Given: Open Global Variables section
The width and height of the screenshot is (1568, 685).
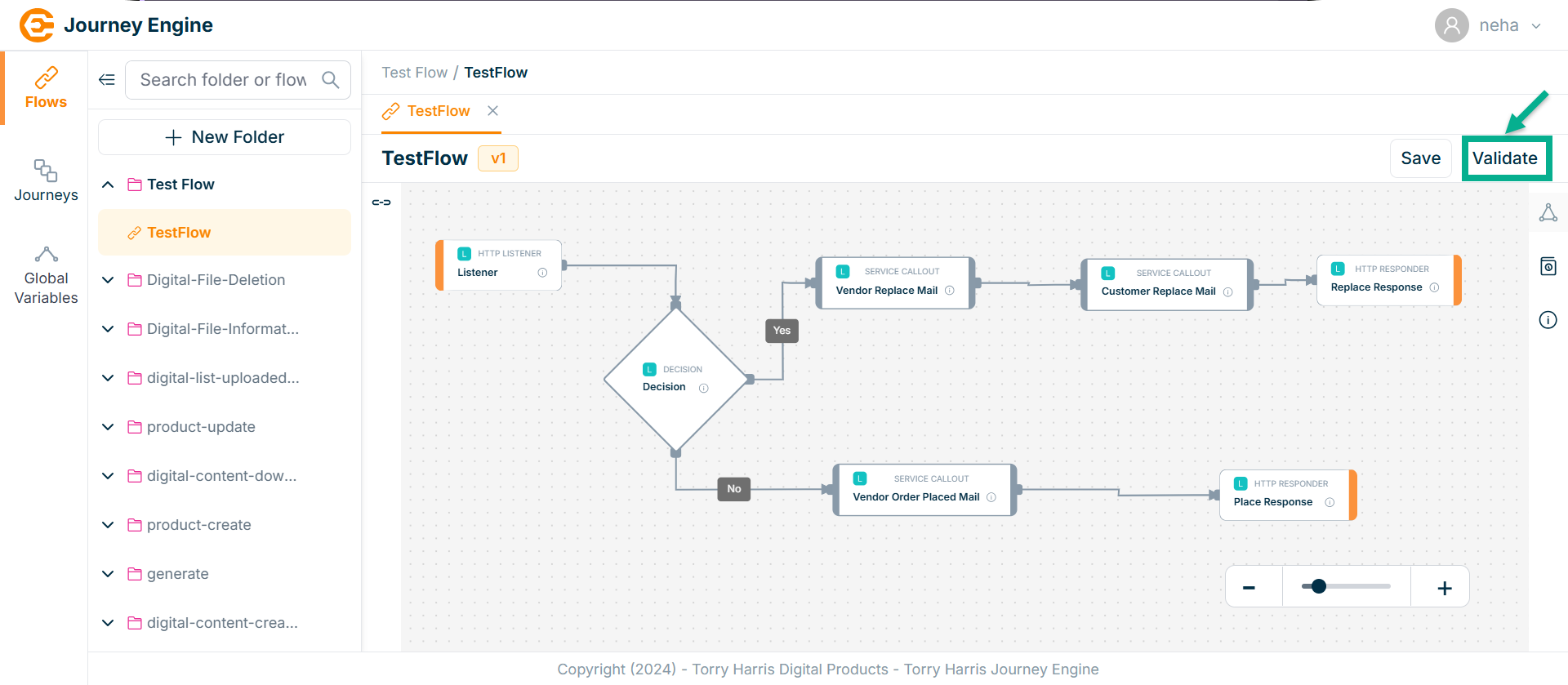Looking at the screenshot, I should pos(46,276).
